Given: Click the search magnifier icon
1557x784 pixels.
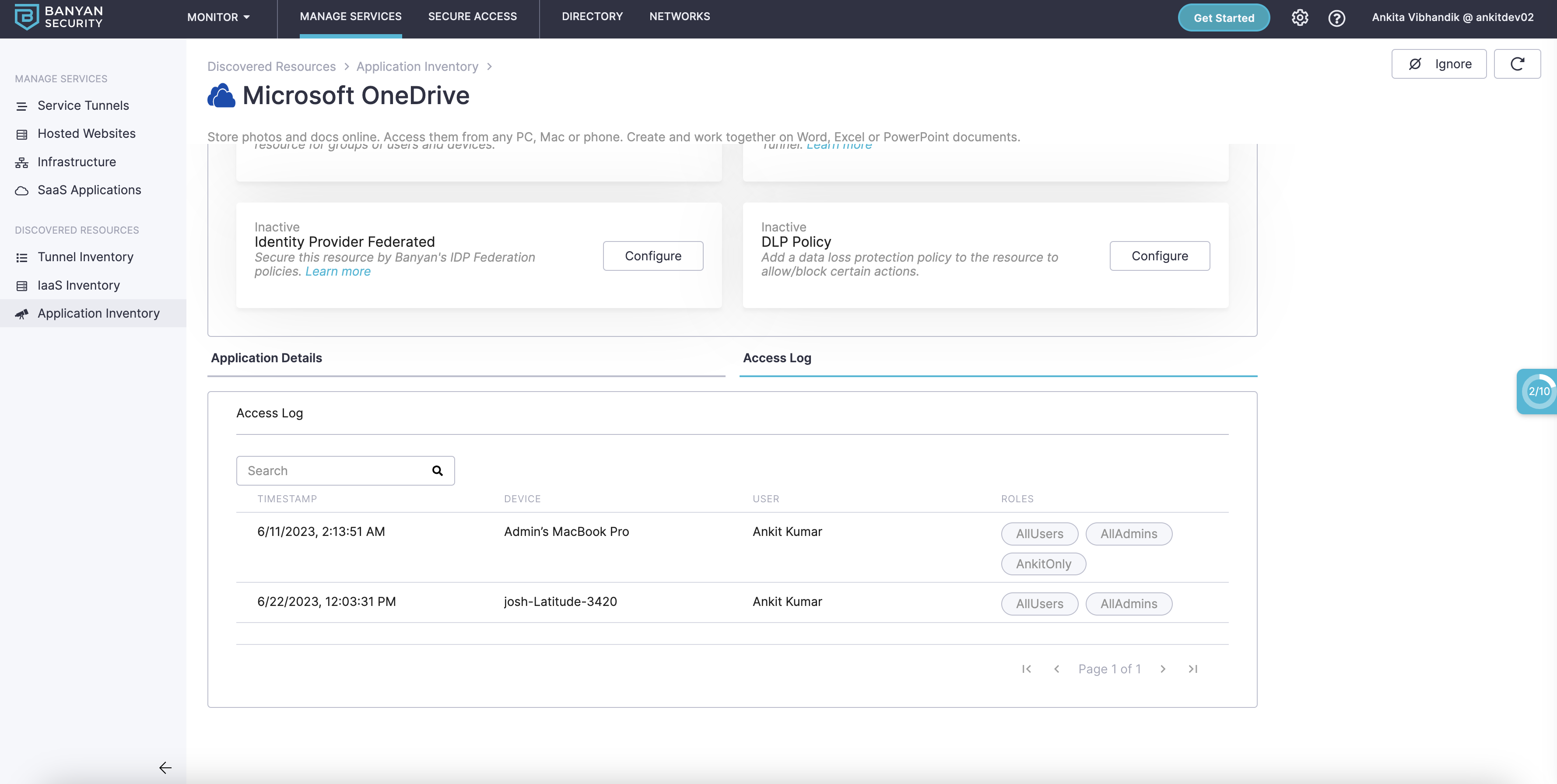Looking at the screenshot, I should 437,471.
